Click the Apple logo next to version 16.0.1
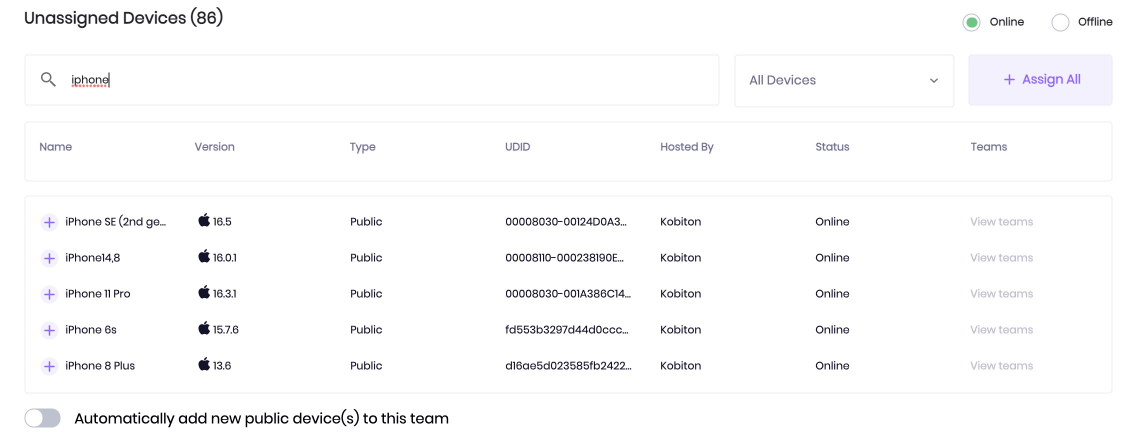This screenshot has height=448, width=1131. 204,257
